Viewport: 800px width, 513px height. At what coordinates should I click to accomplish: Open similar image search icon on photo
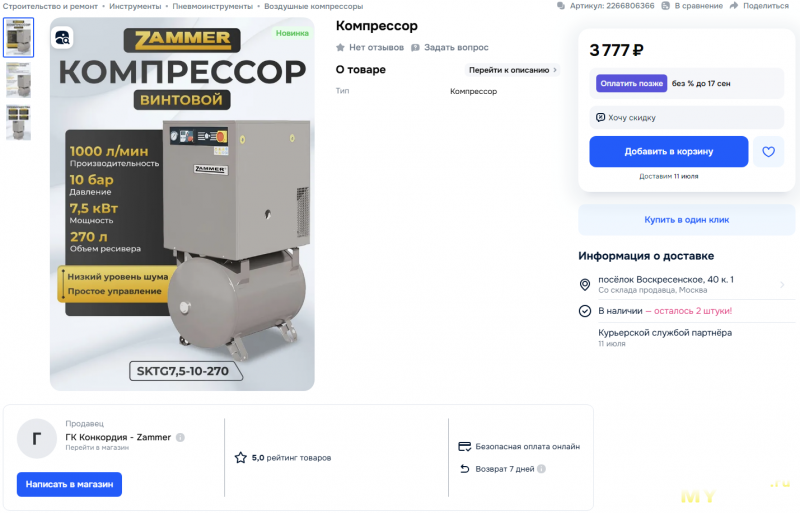coord(62,38)
